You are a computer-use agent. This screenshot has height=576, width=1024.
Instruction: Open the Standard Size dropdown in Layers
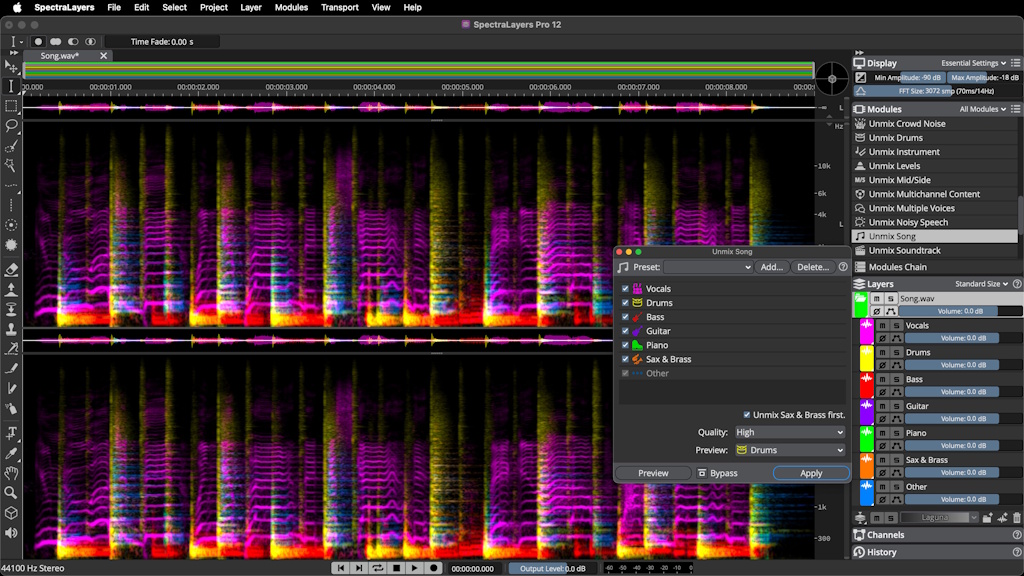tap(981, 284)
